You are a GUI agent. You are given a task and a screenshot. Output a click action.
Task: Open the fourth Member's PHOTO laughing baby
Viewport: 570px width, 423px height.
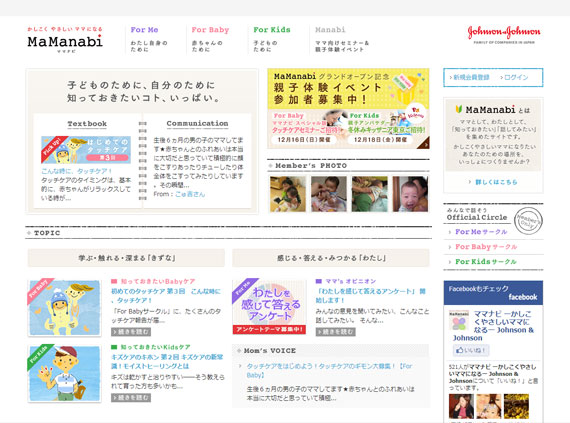click(x=410, y=194)
